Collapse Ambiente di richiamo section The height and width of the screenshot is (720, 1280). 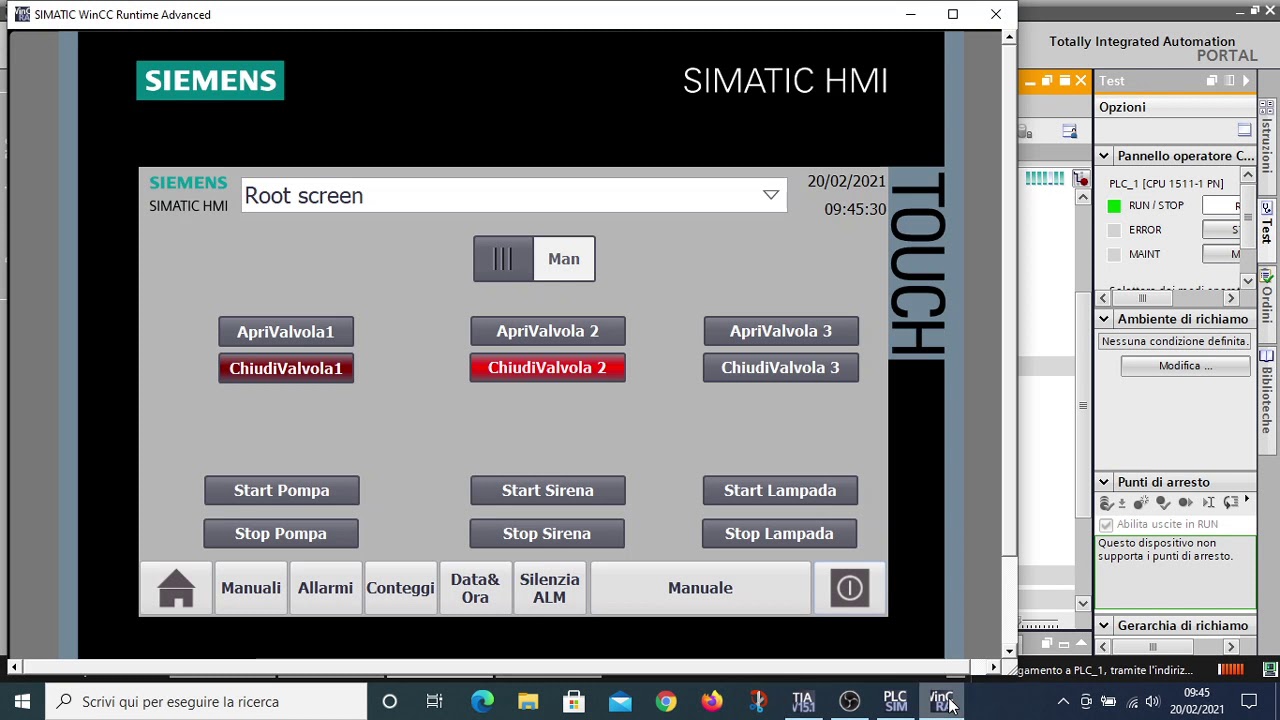point(1104,319)
